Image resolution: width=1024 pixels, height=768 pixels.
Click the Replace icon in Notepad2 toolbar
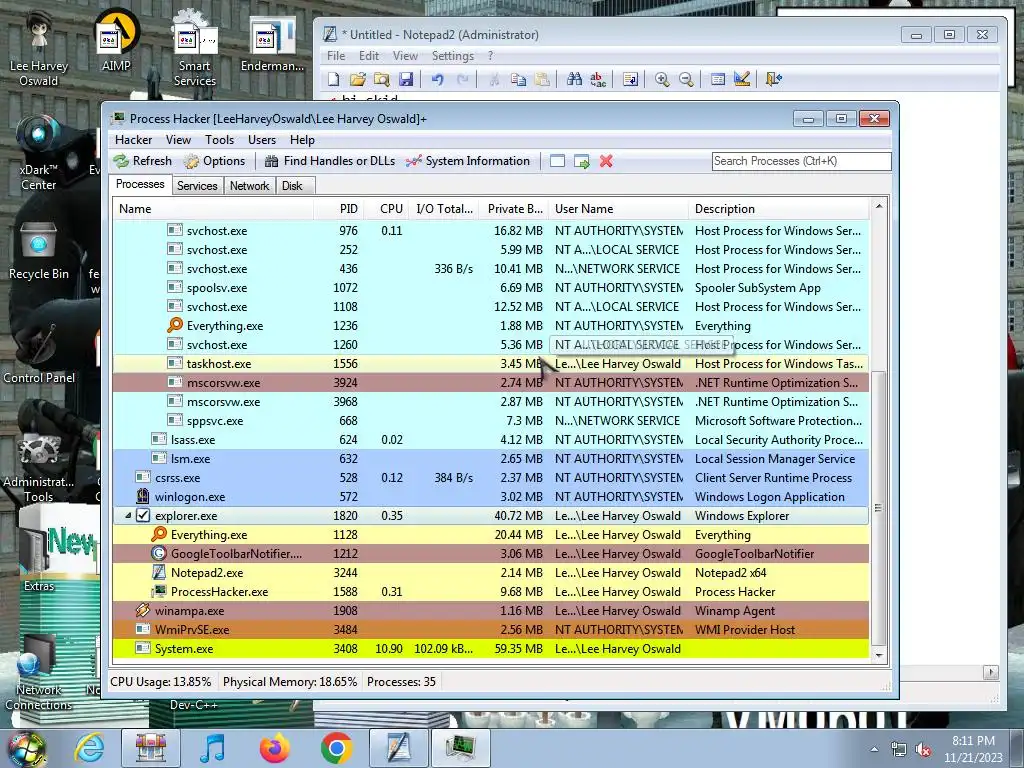click(x=598, y=80)
